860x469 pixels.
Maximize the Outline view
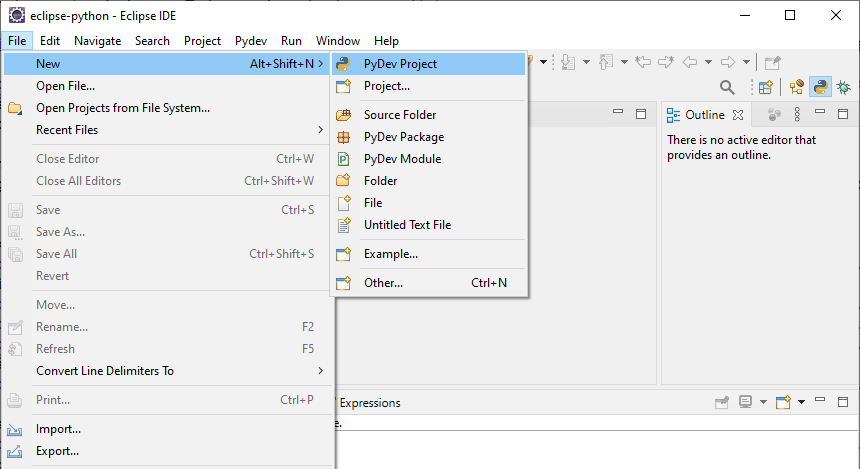coord(843,114)
